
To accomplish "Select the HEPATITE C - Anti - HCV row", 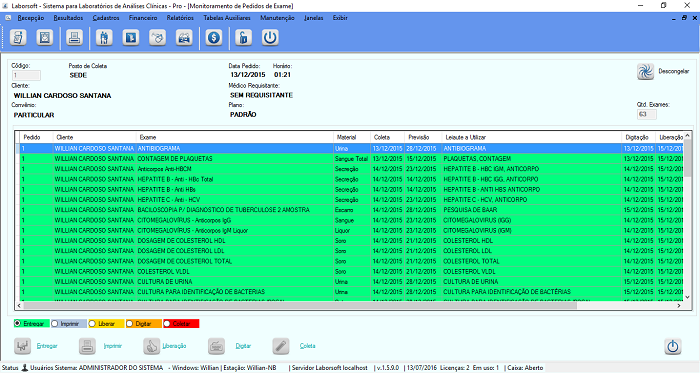I will point(351,200).
